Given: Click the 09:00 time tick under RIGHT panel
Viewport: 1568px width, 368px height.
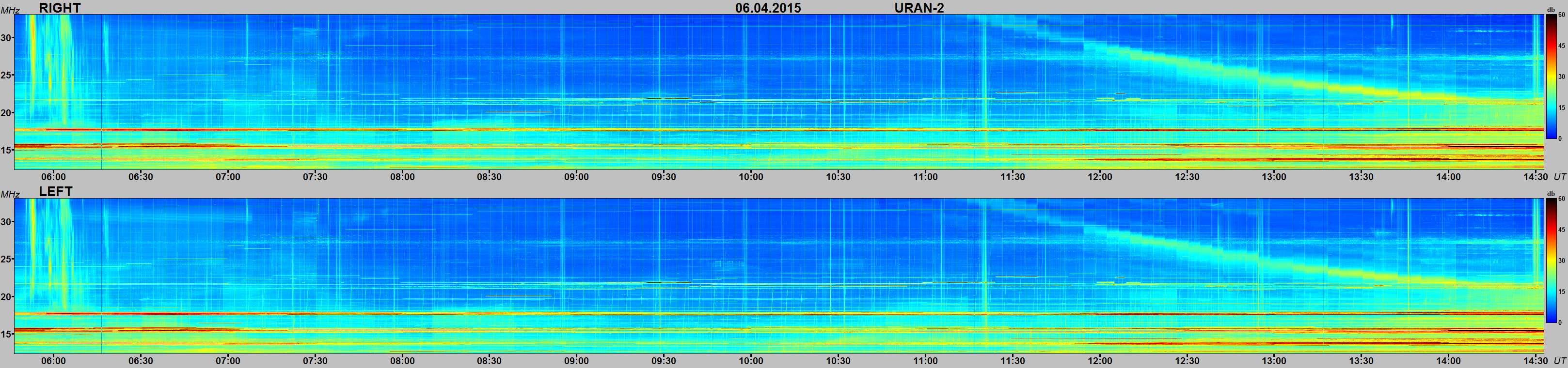Looking at the screenshot, I should [576, 177].
